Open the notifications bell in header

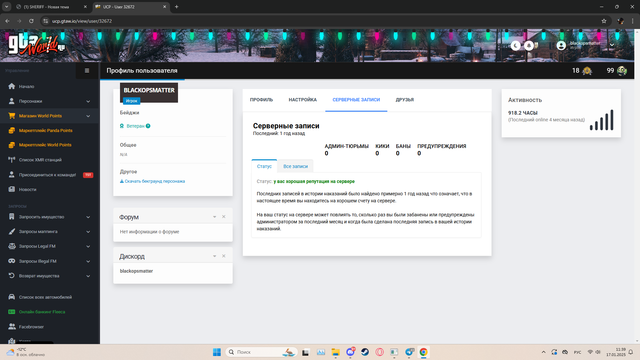coord(529,46)
